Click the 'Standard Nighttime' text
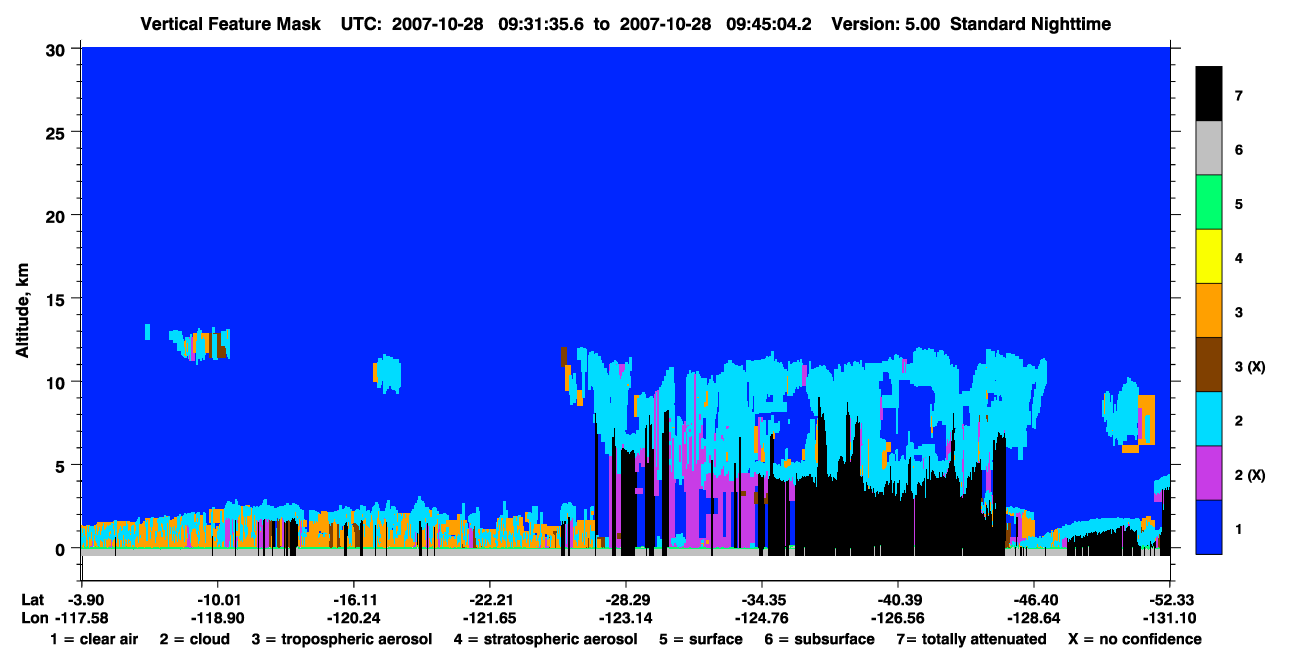The width and height of the screenshot is (1300, 667). tap(1031, 24)
